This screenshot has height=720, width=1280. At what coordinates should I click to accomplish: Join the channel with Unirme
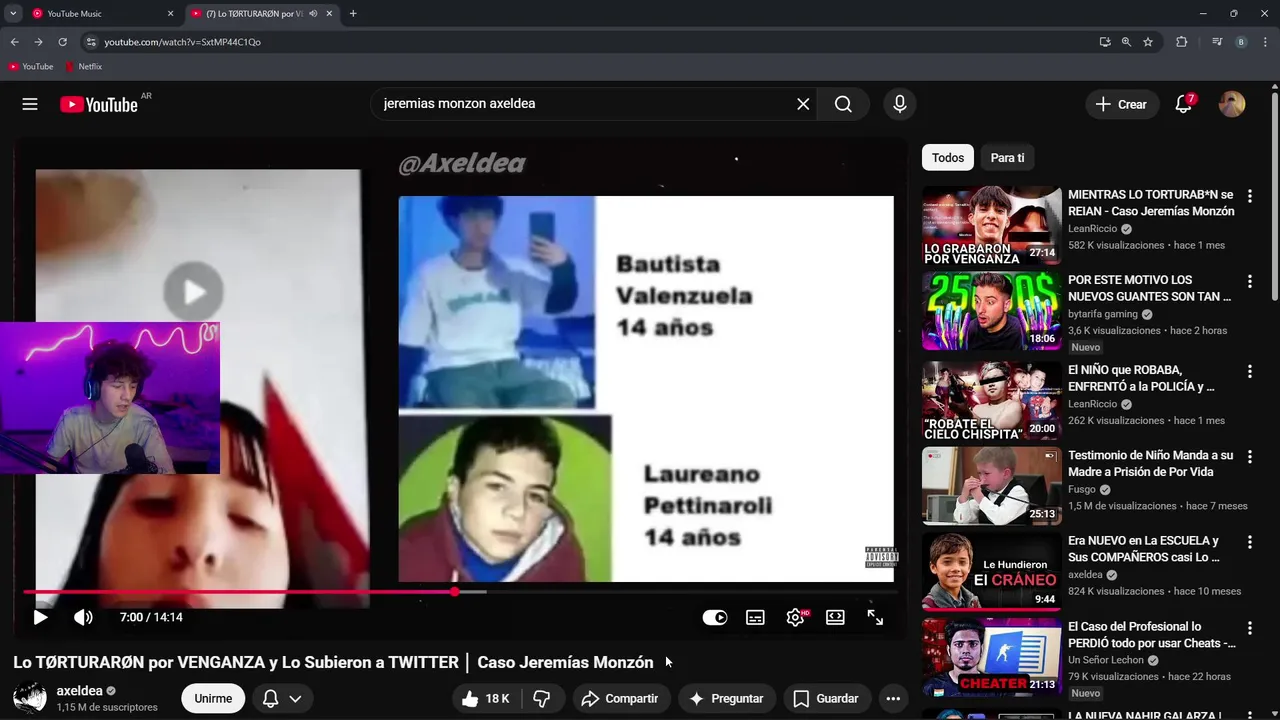213,699
